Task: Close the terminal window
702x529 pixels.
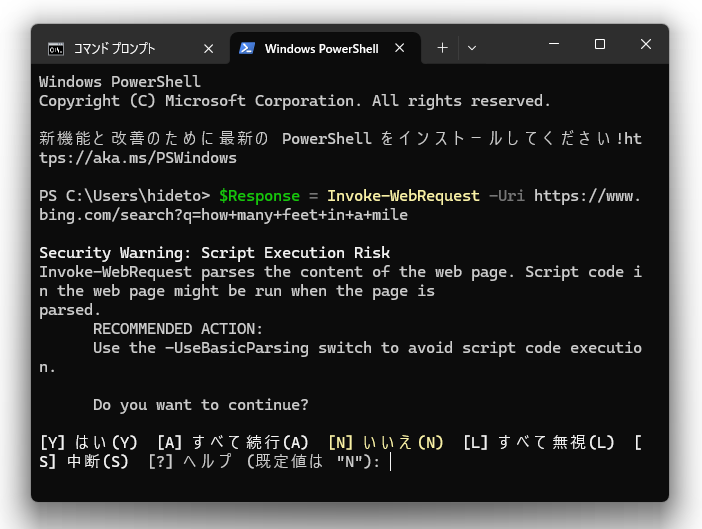Action: pos(646,44)
